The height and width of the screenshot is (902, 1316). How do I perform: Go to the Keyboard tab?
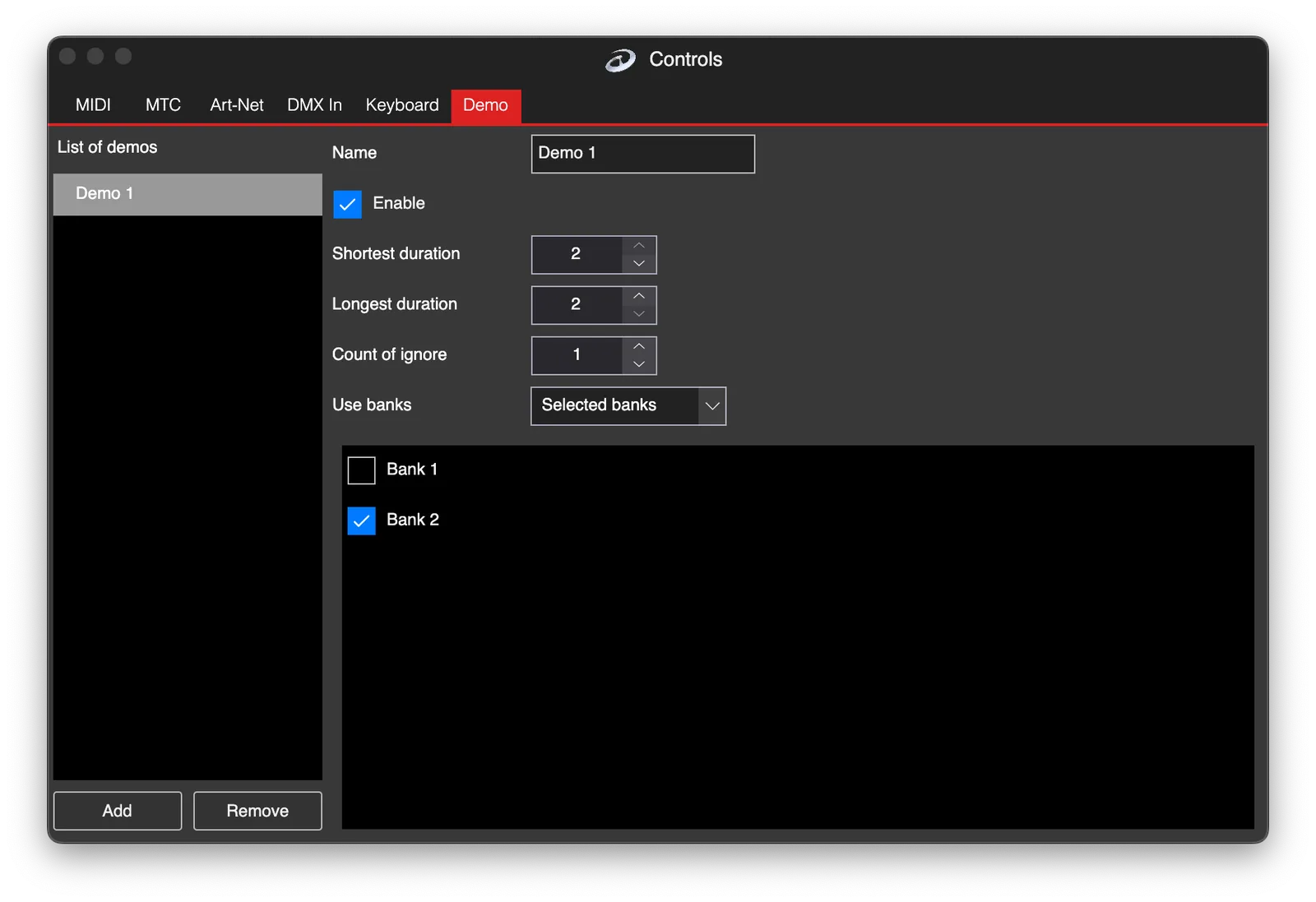[x=402, y=105]
